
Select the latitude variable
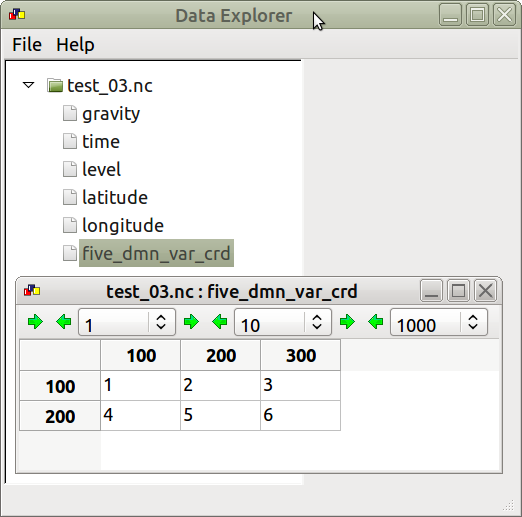tap(115, 197)
